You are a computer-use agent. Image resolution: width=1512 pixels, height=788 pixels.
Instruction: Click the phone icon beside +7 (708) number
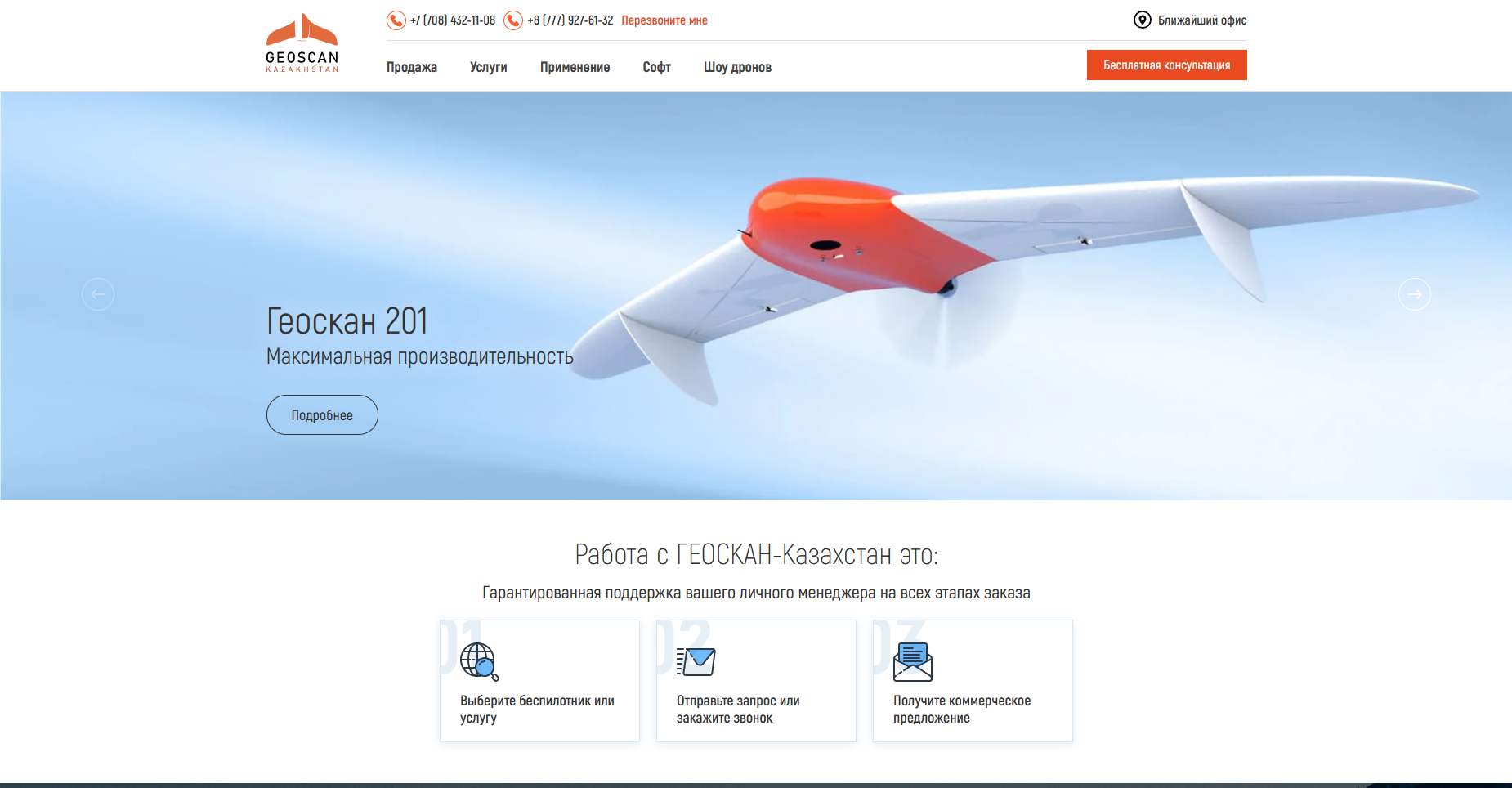point(396,20)
